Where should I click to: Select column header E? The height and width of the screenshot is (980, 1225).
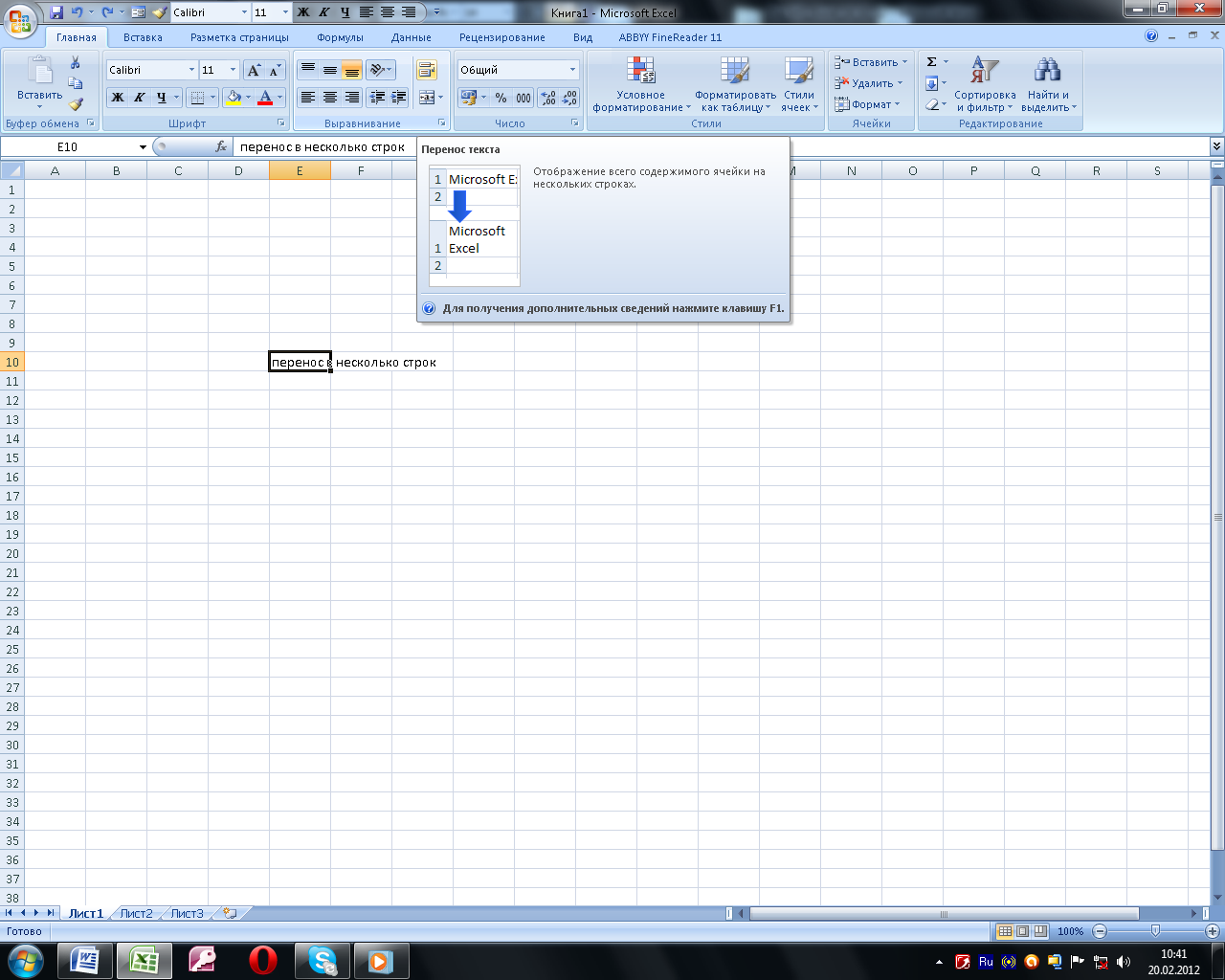tap(300, 170)
